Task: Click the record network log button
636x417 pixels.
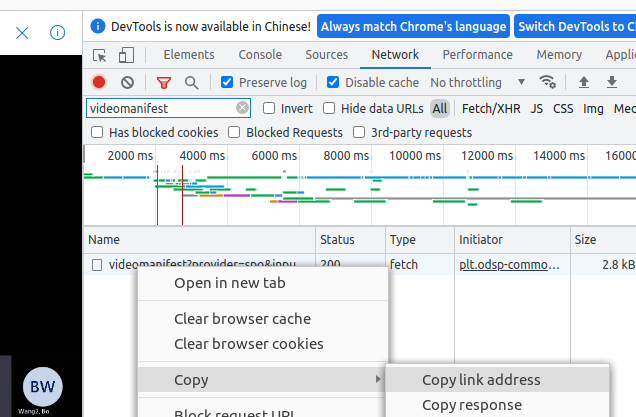Action: [99, 82]
